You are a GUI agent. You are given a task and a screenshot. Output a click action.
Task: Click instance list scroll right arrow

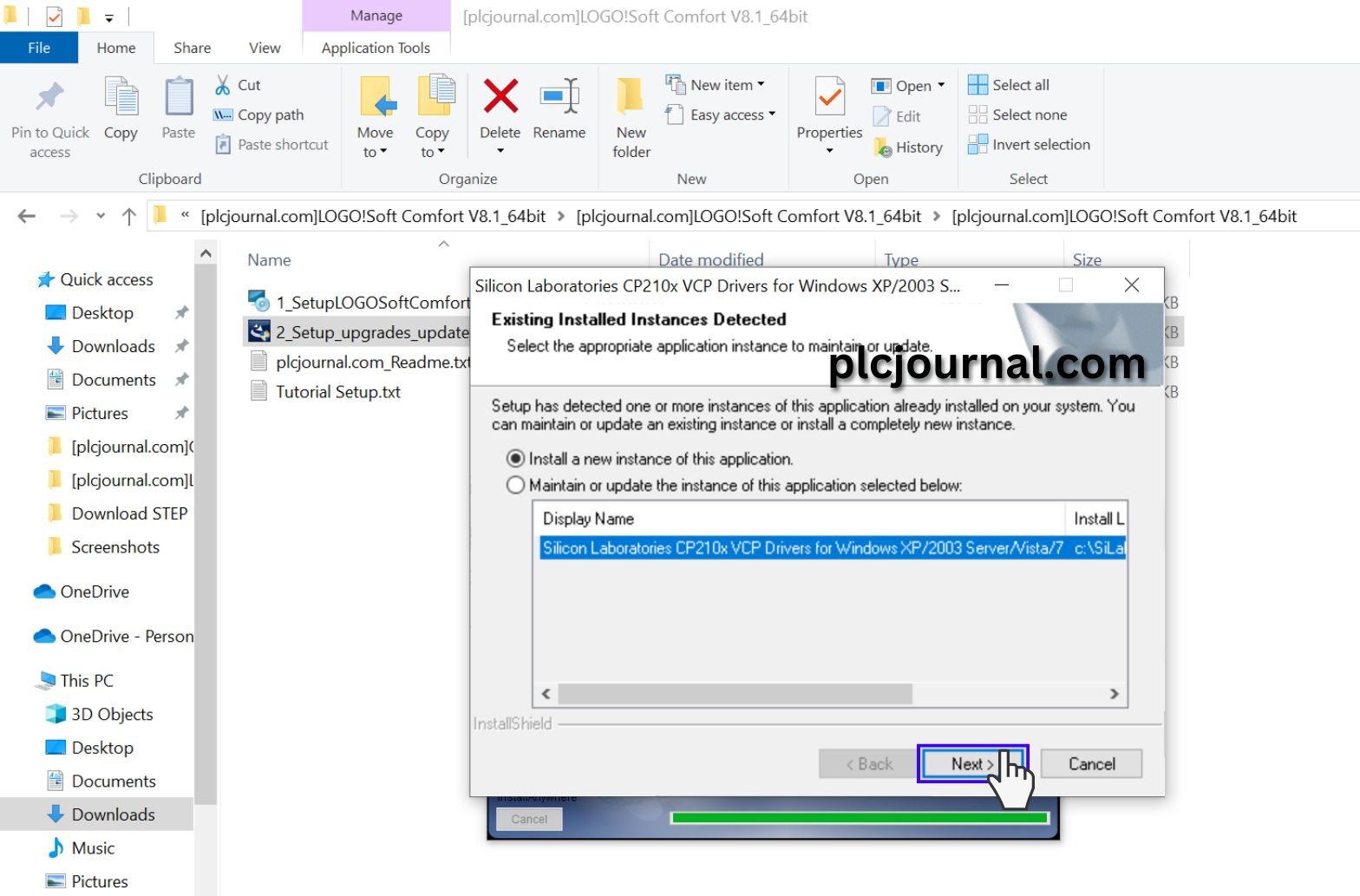point(1115,694)
